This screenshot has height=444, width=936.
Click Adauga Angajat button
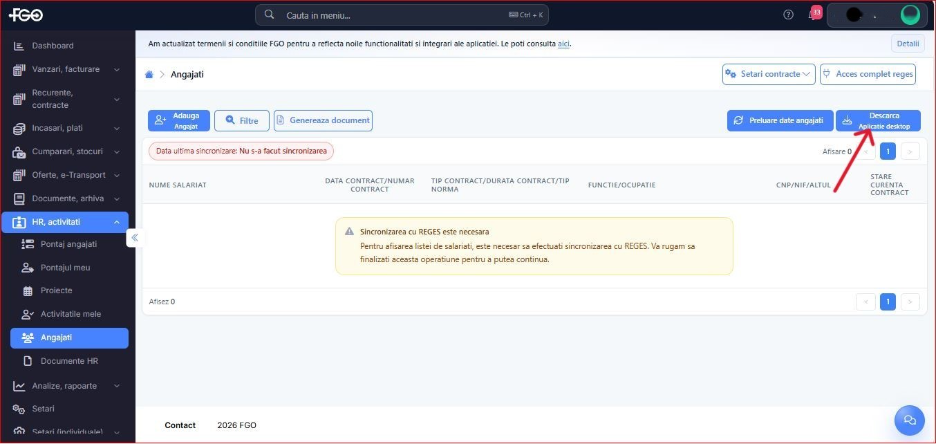(179, 121)
